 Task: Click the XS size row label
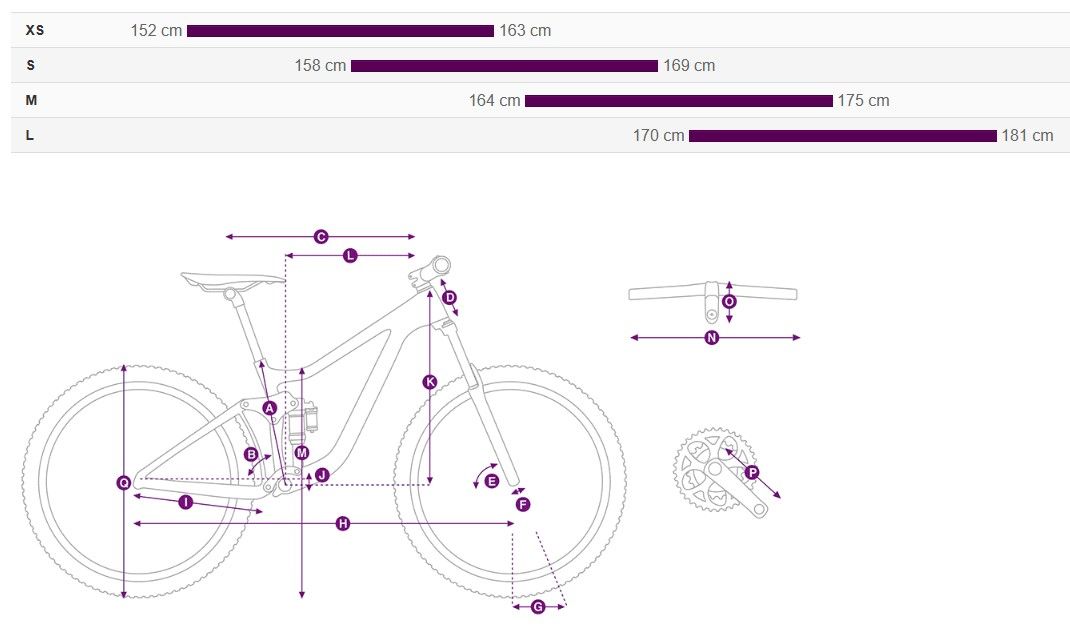coord(35,30)
